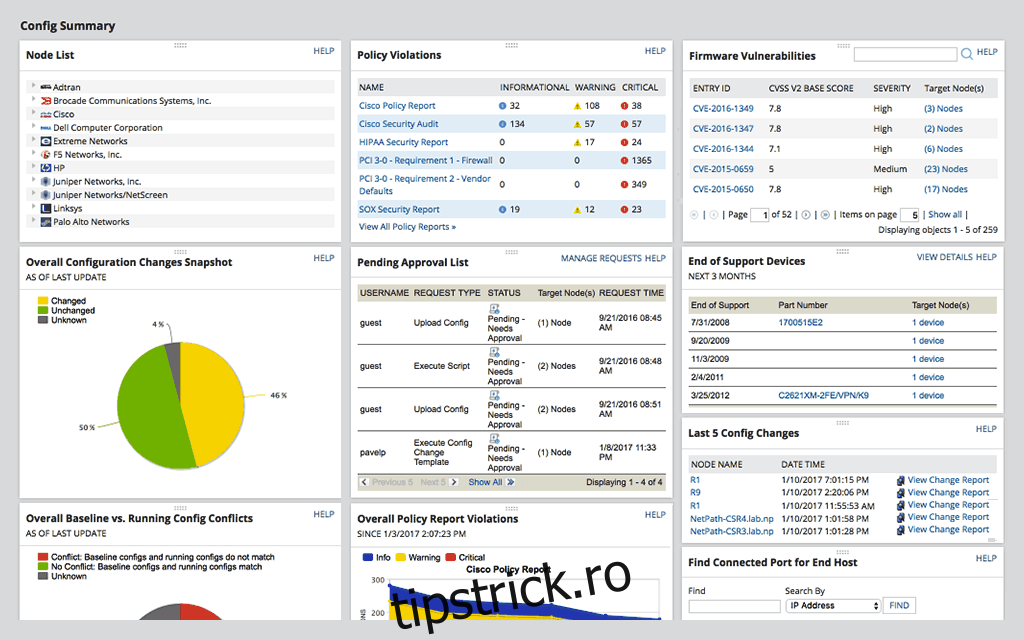Open View All Policy Reports link

tap(407, 227)
